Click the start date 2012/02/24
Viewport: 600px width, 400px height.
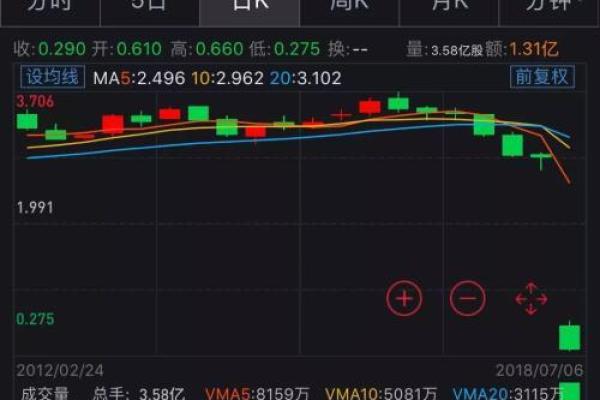coord(60,370)
